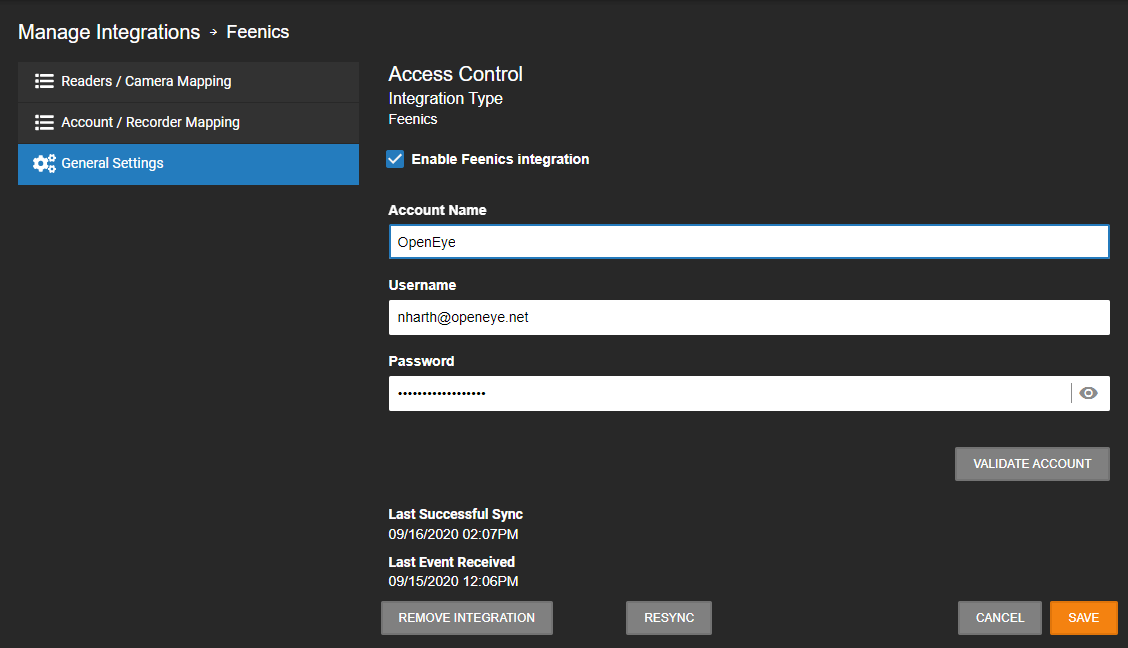The height and width of the screenshot is (648, 1128).
Task: Click into the Username field
Action: point(749,317)
